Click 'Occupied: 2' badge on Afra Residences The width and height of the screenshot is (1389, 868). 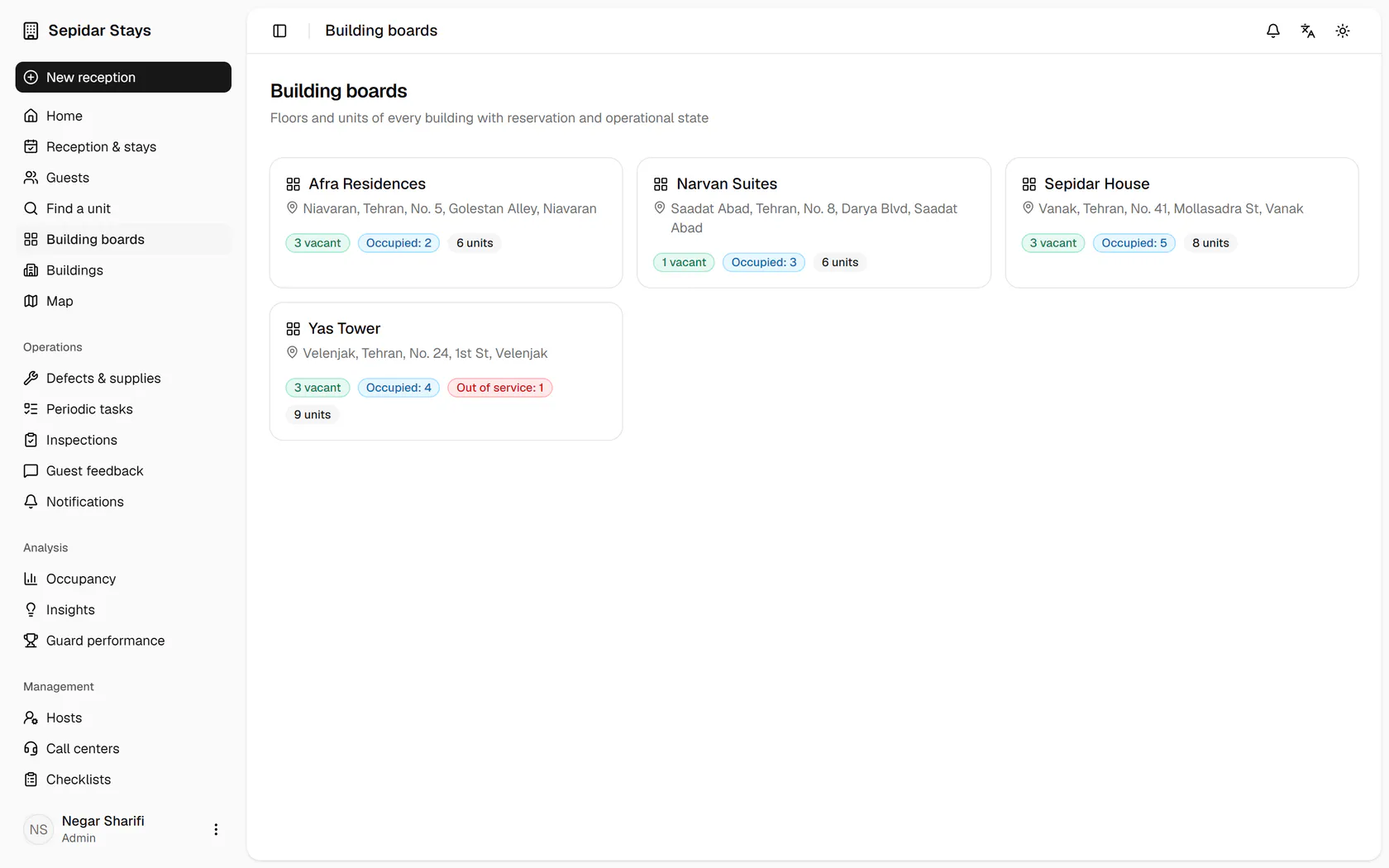pos(399,243)
